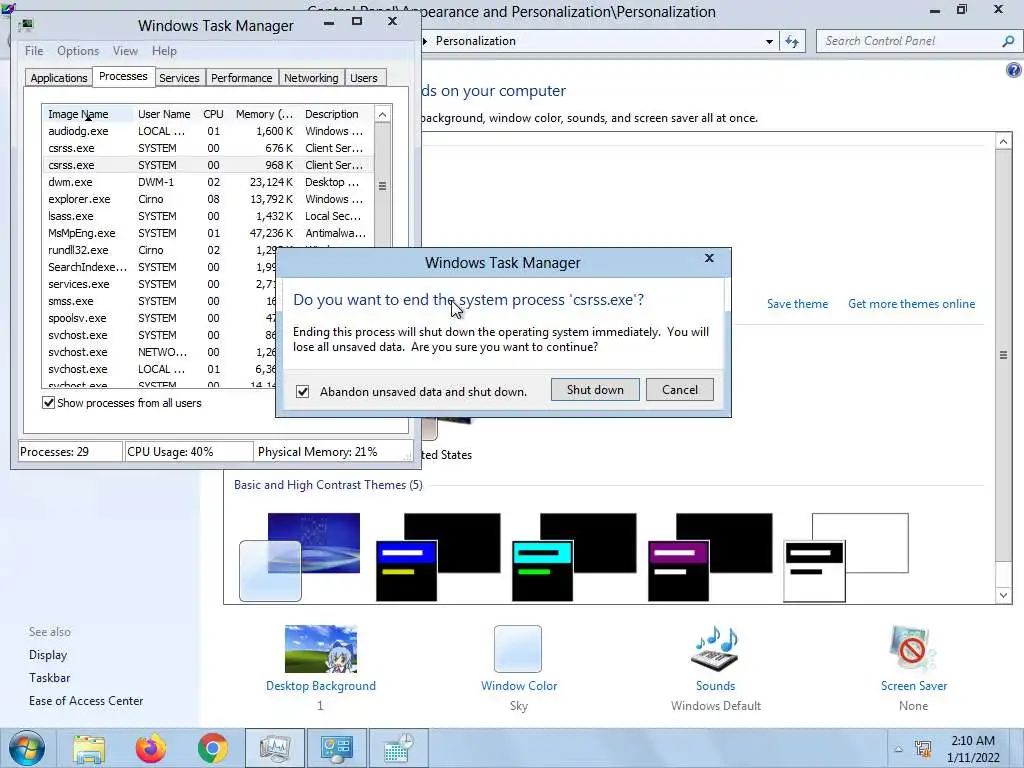
Task: Open the clock showing 2:10 AM
Action: click(x=973, y=748)
